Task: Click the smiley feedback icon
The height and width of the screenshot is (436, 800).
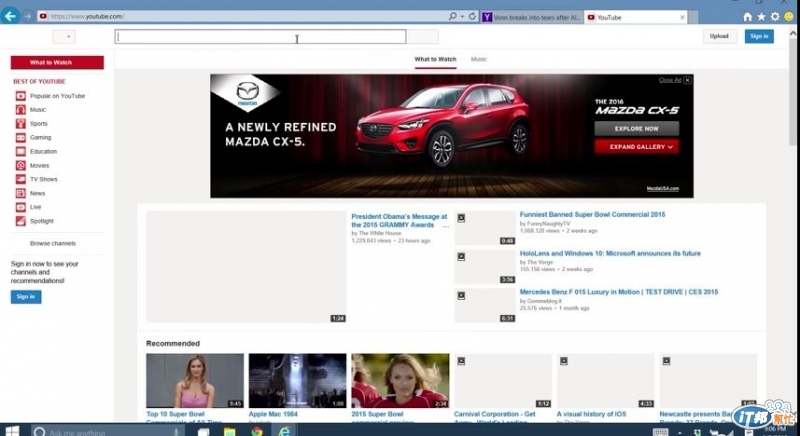Action: click(789, 17)
